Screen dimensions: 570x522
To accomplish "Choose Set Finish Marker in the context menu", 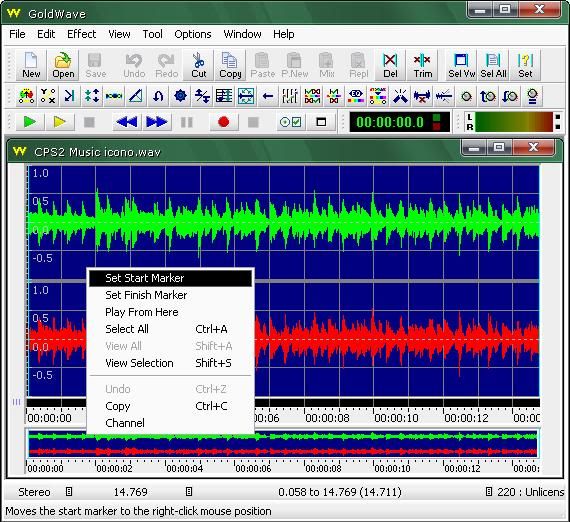I will pos(170,295).
